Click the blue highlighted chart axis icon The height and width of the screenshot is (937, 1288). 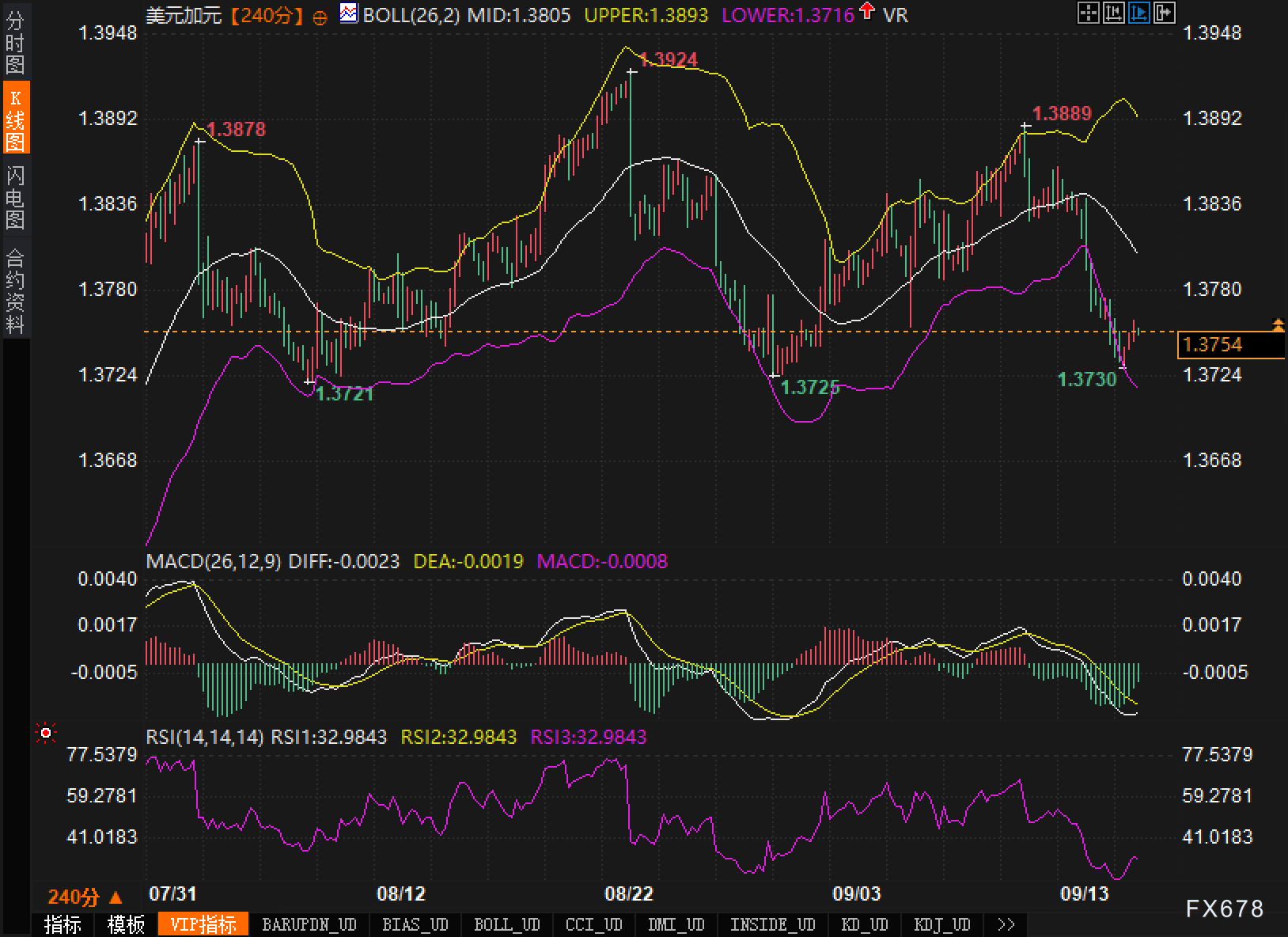point(1139,13)
